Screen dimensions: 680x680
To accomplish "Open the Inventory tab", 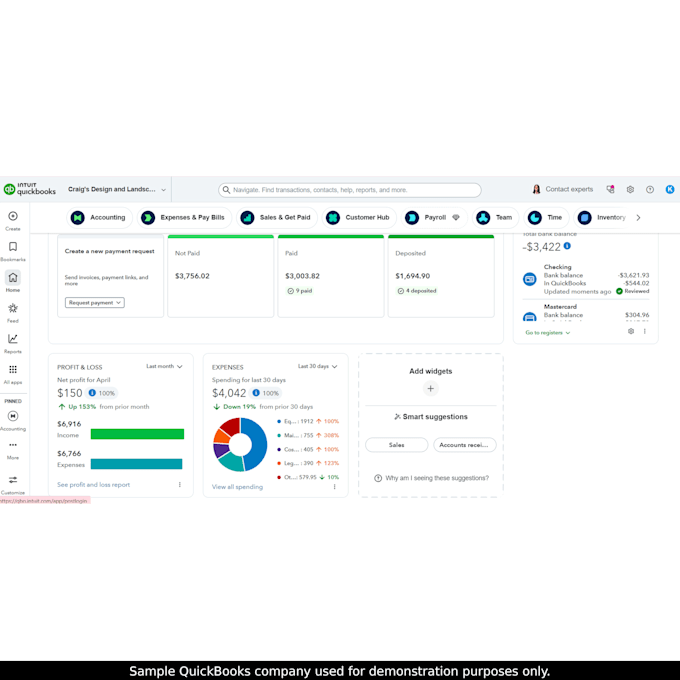I will (603, 217).
